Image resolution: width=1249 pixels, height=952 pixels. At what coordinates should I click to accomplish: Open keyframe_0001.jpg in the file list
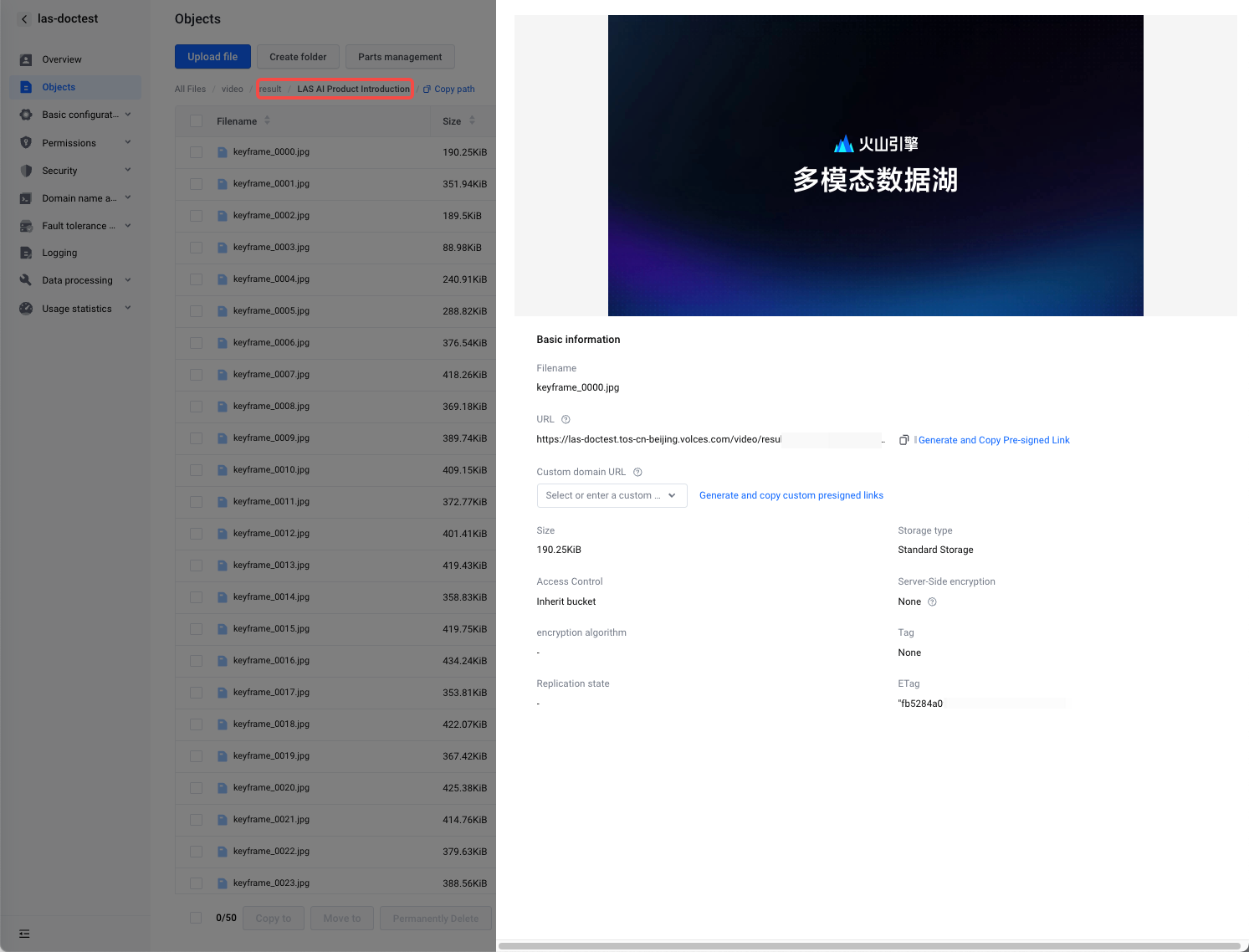[x=271, y=184]
